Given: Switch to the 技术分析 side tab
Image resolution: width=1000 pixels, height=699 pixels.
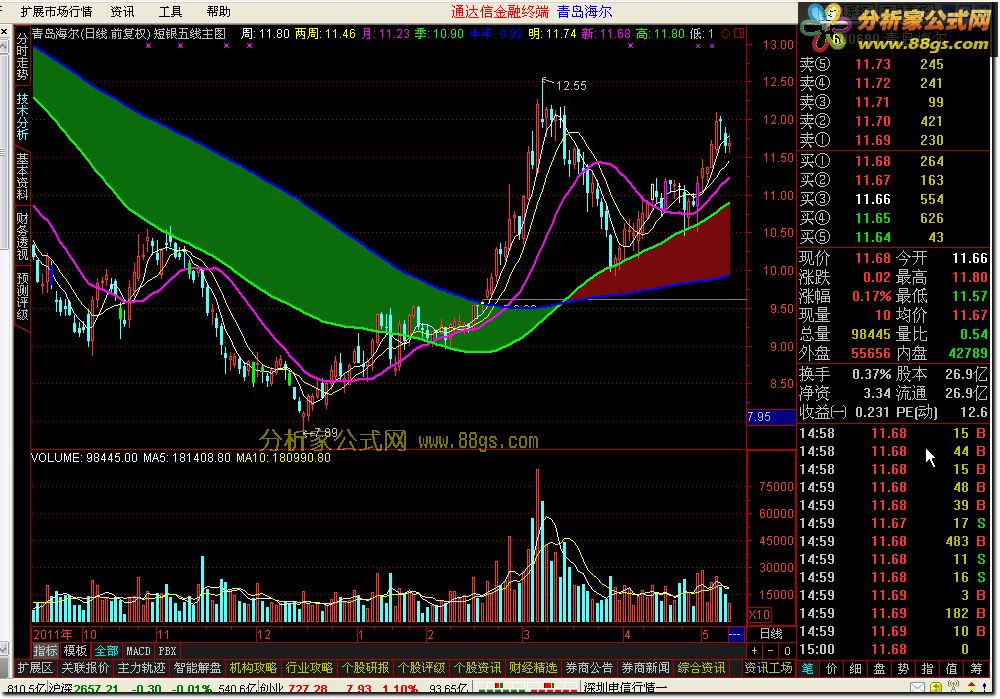Looking at the screenshot, I should click(x=22, y=117).
